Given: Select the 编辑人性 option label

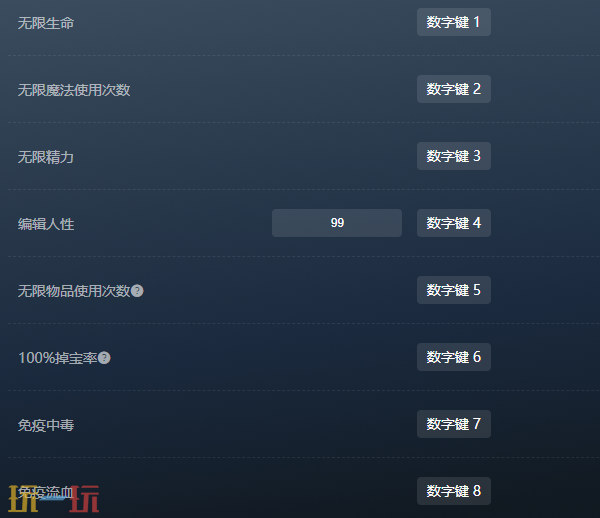Looking at the screenshot, I should [46, 224].
